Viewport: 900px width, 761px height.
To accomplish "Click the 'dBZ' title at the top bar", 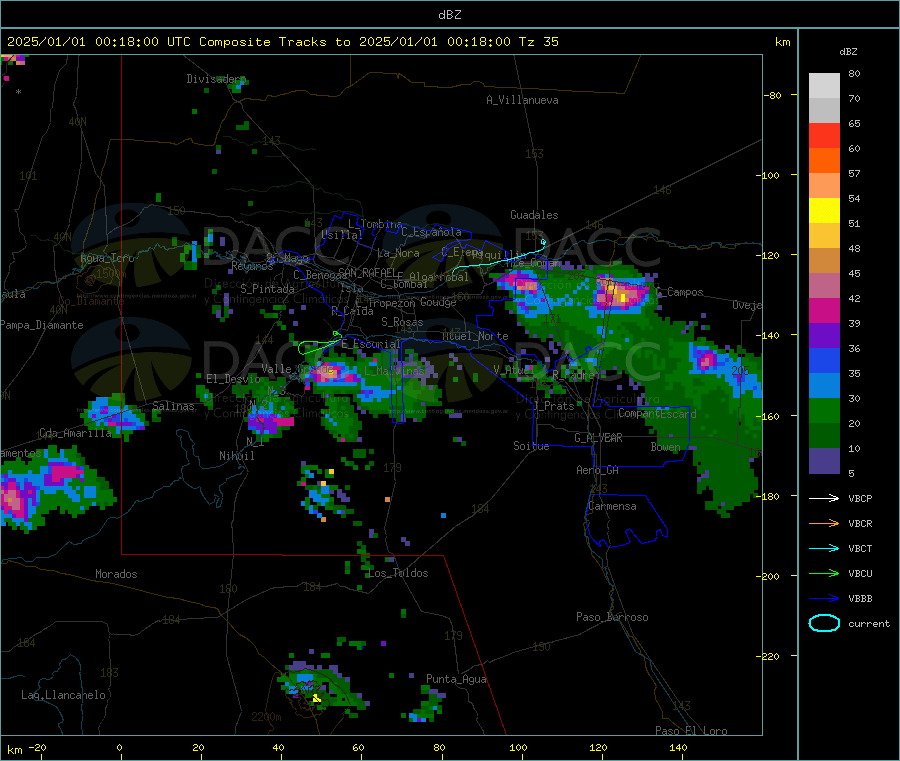I will point(449,15).
